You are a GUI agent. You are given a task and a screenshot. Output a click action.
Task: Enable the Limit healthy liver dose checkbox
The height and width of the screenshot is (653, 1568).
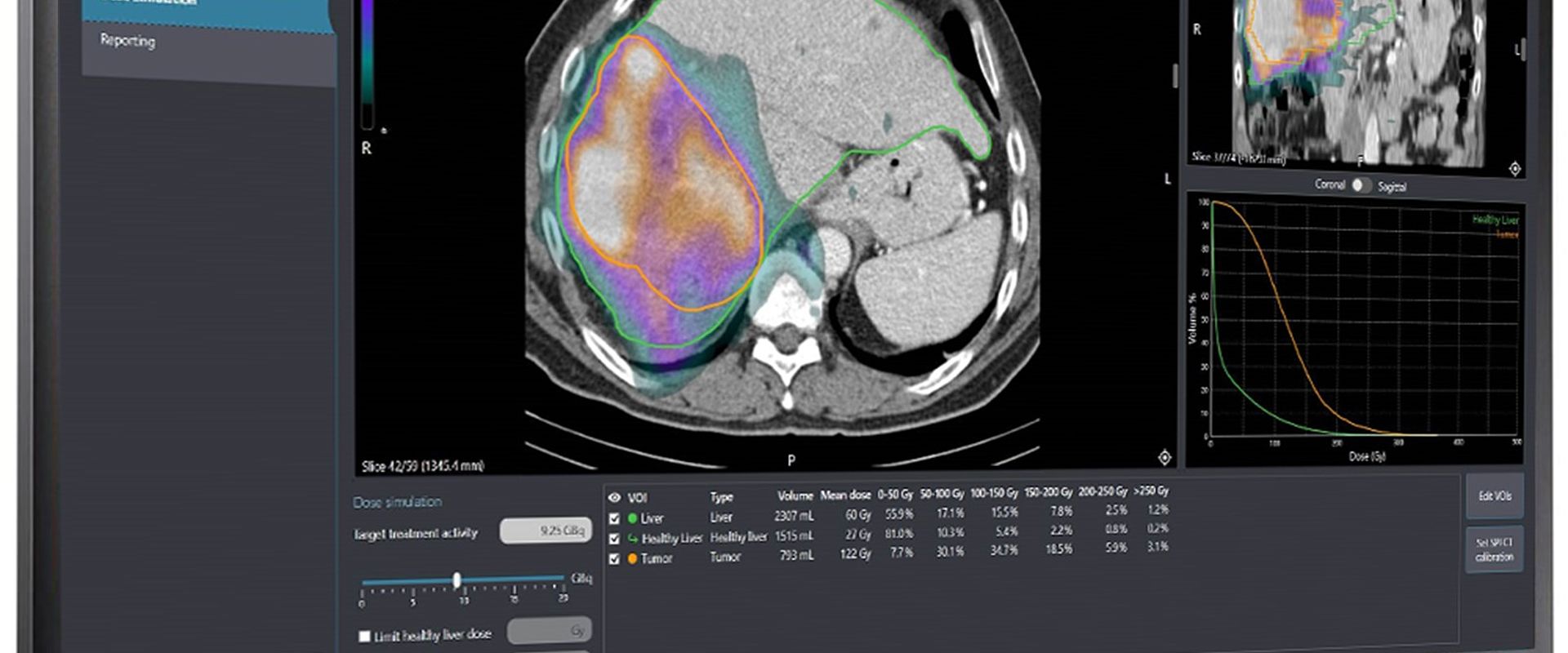click(x=365, y=636)
